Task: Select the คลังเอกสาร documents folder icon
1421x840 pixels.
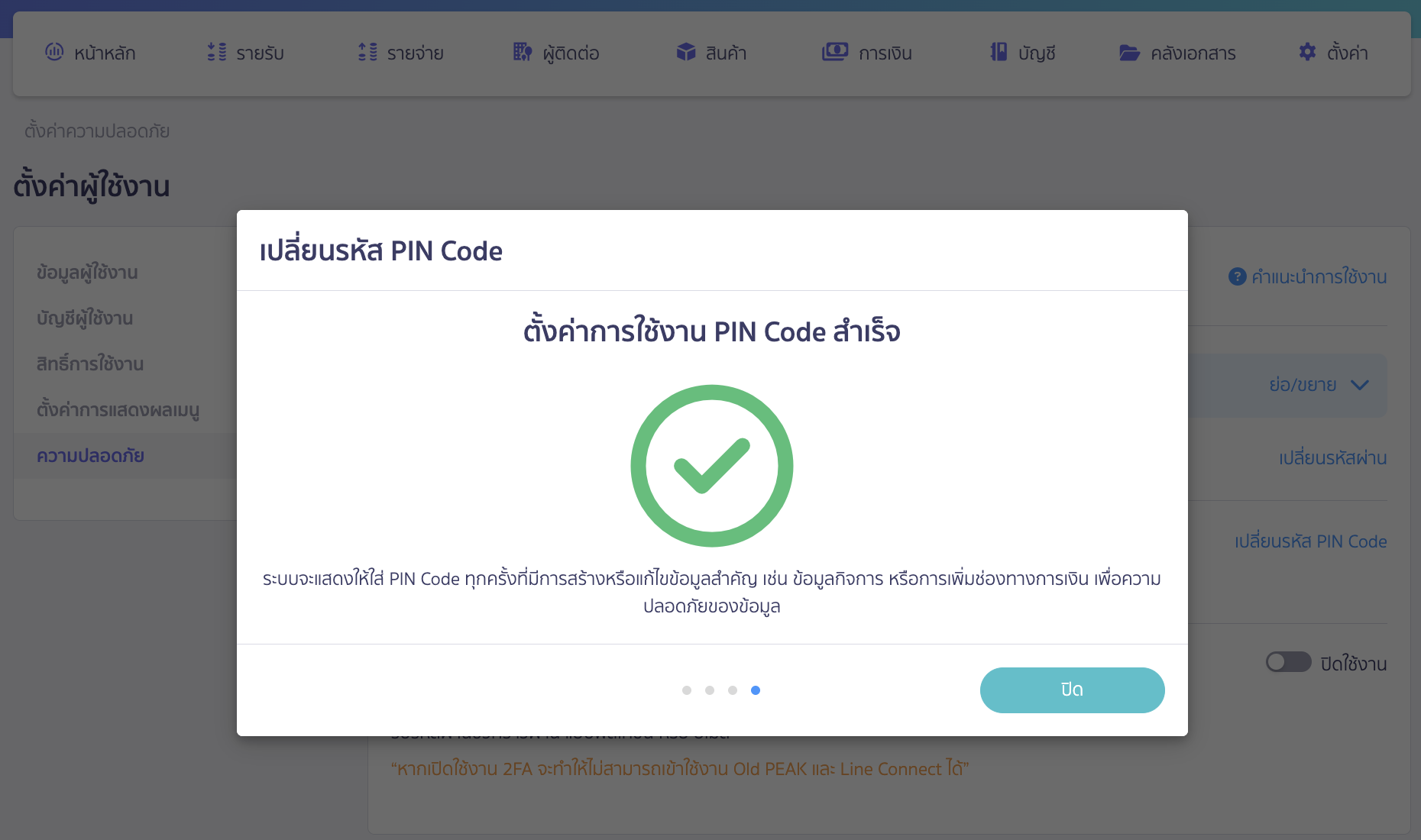Action: click(1130, 52)
